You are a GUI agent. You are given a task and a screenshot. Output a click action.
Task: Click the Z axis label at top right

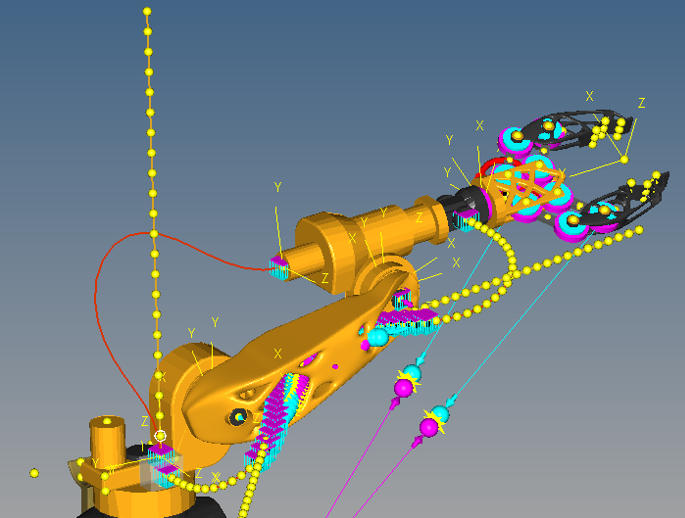tap(641, 103)
